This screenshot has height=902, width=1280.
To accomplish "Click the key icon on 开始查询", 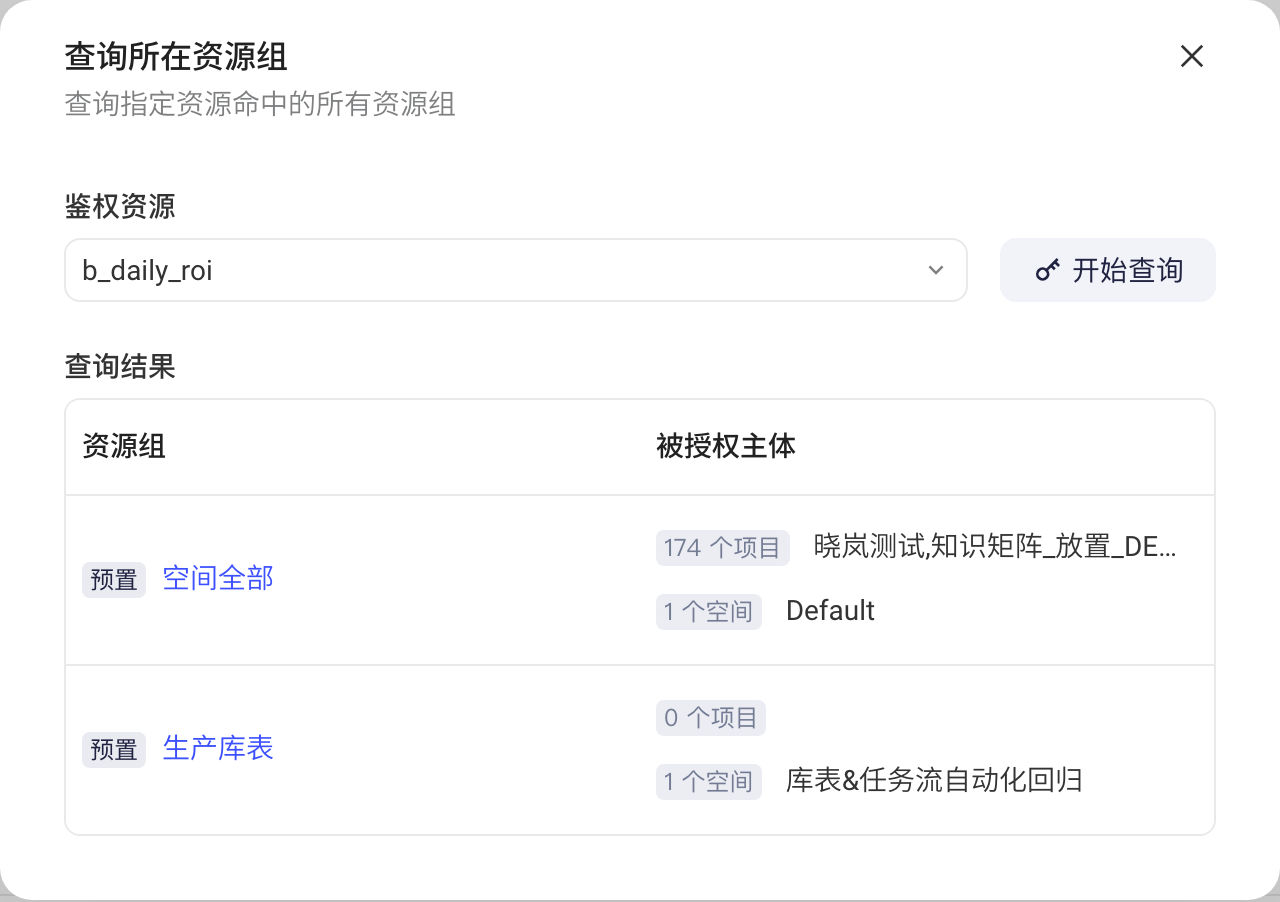I will pos(1047,270).
